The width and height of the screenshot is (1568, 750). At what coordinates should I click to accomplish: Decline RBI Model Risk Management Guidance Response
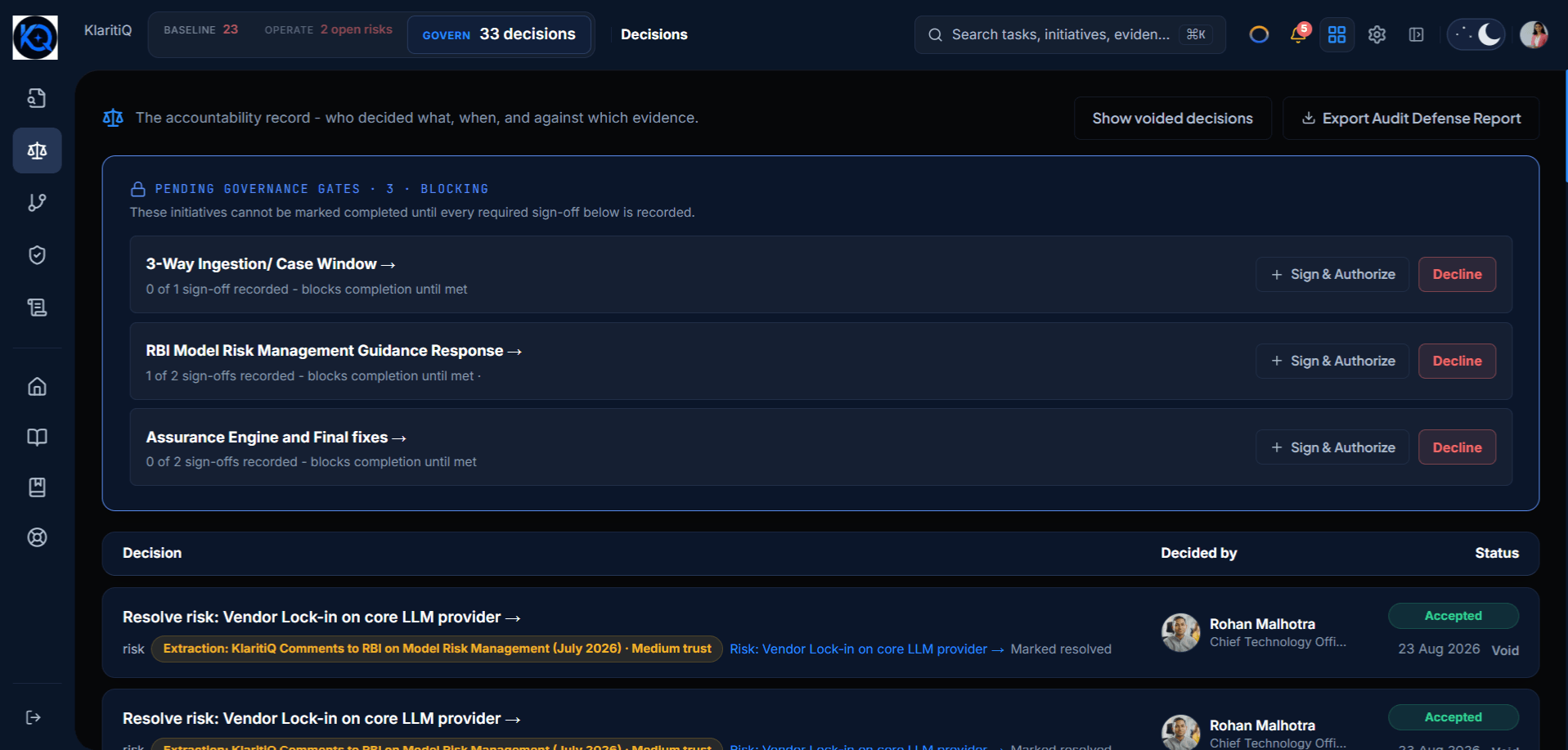1457,361
